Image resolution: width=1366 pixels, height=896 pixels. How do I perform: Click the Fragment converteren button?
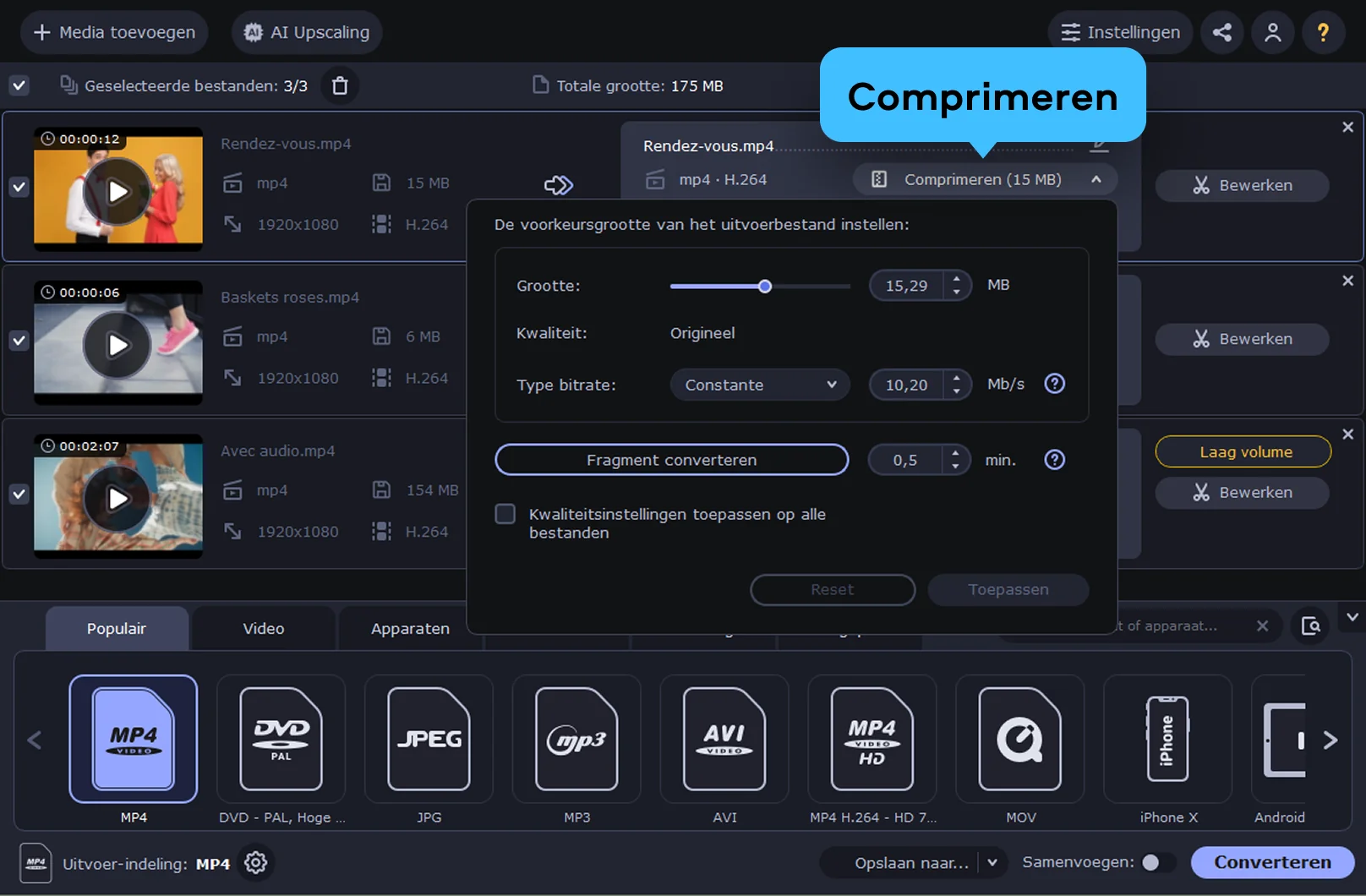point(671,460)
